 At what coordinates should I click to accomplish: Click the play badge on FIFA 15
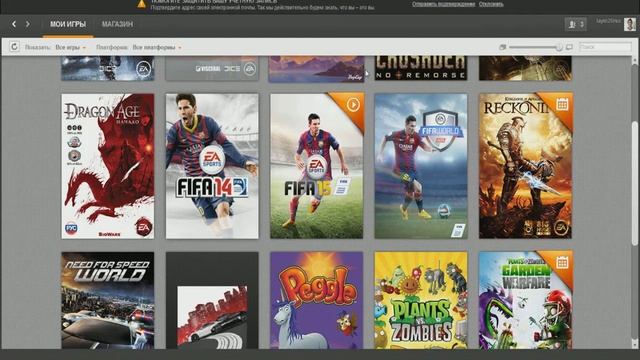click(x=353, y=105)
